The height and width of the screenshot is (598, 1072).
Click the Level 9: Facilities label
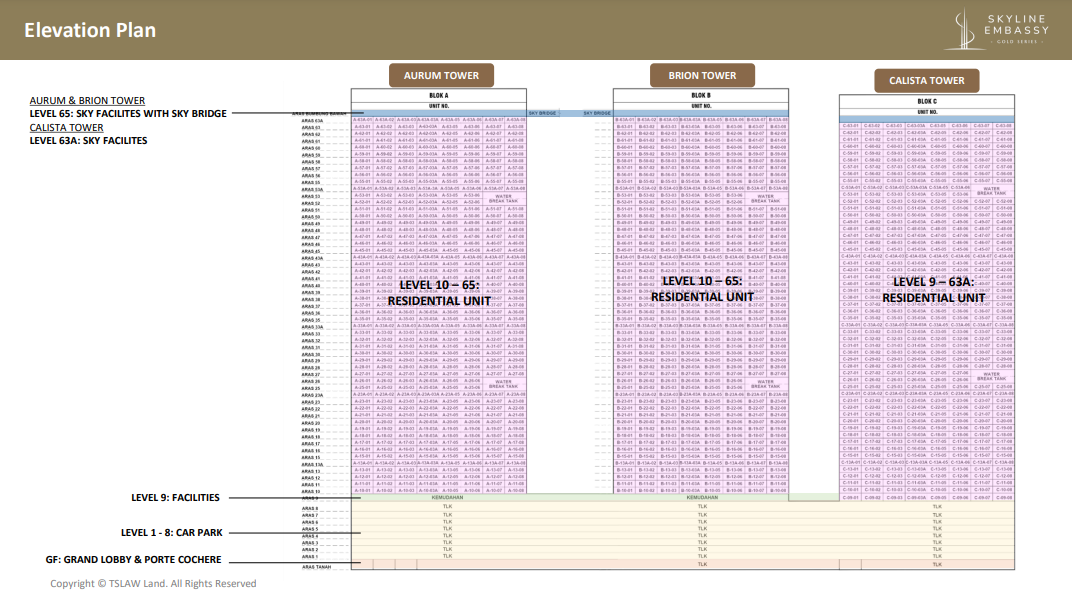(x=175, y=497)
